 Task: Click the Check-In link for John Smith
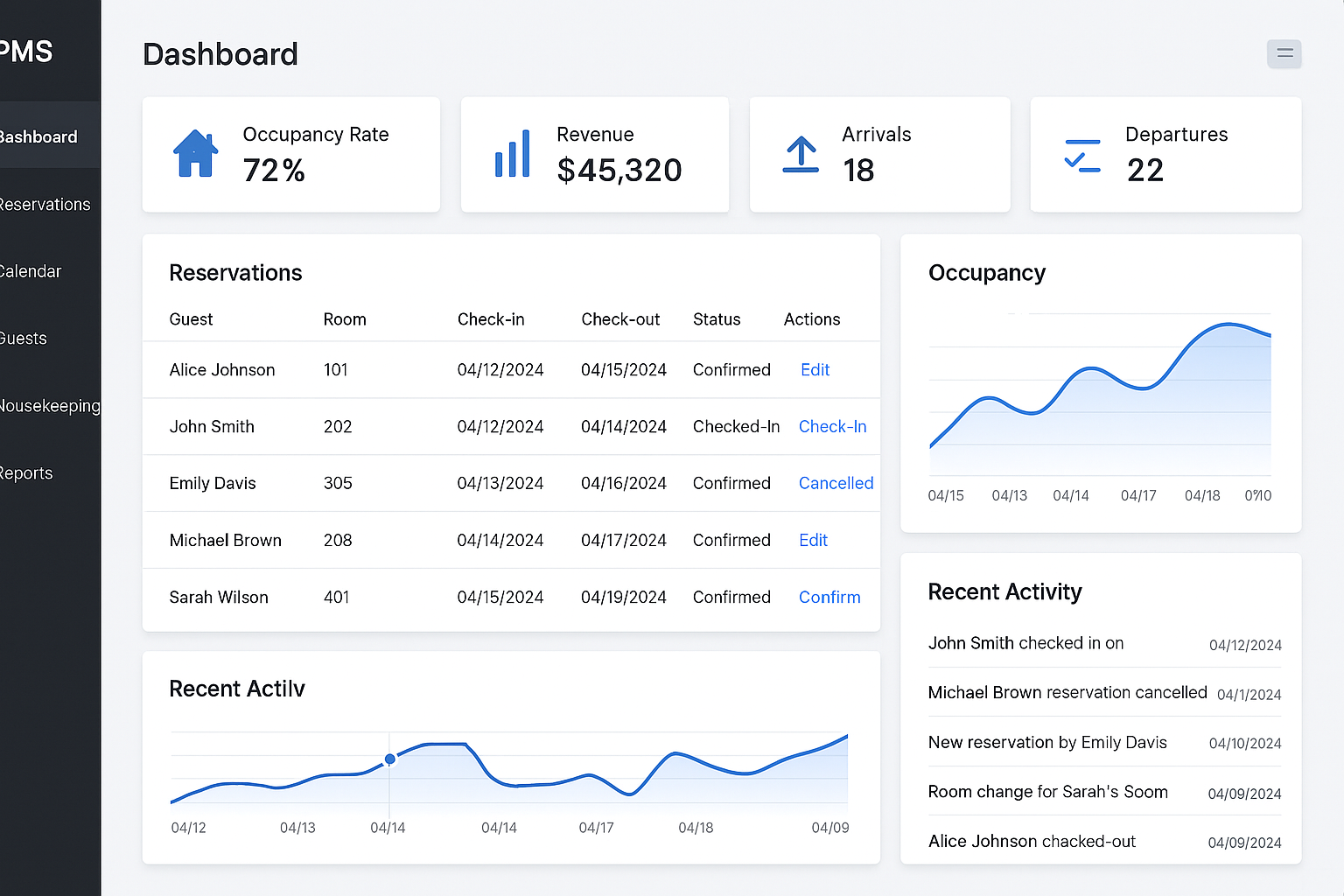[832, 427]
